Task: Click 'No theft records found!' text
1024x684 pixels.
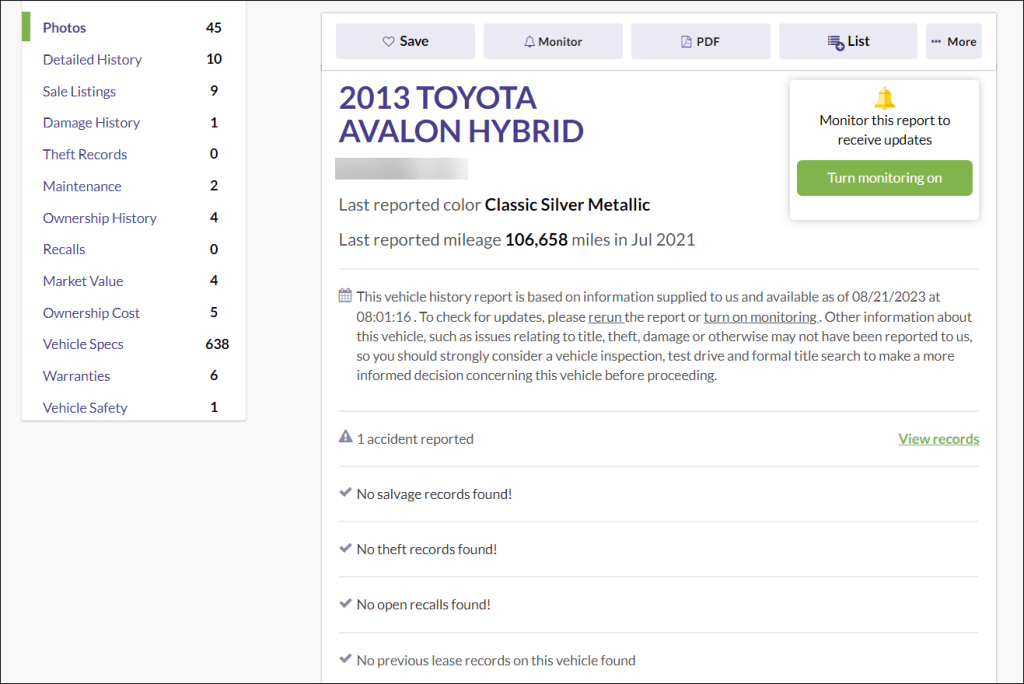Action: (427, 549)
